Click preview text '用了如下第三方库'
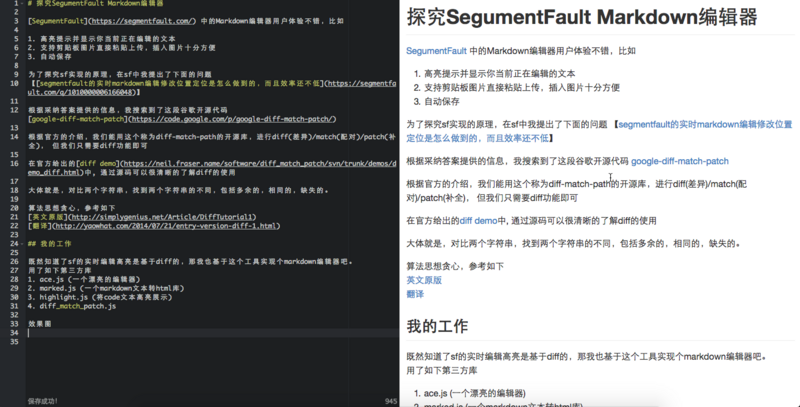Screen dimensions: 800x407 coord(441,371)
